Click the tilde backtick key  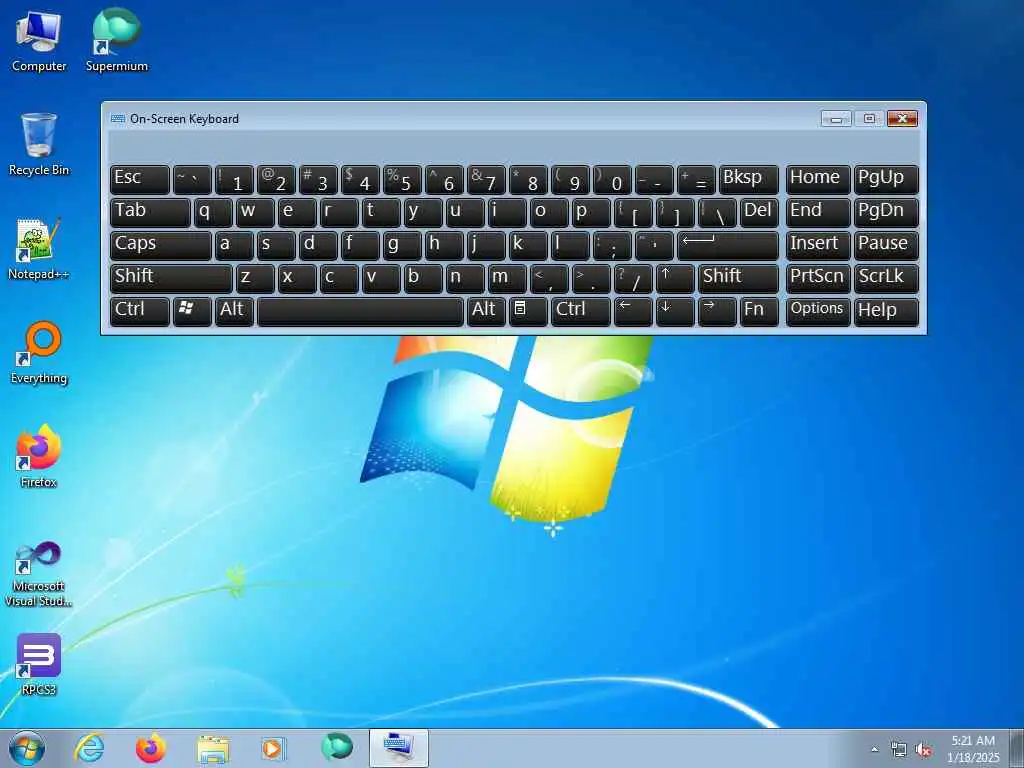click(192, 180)
